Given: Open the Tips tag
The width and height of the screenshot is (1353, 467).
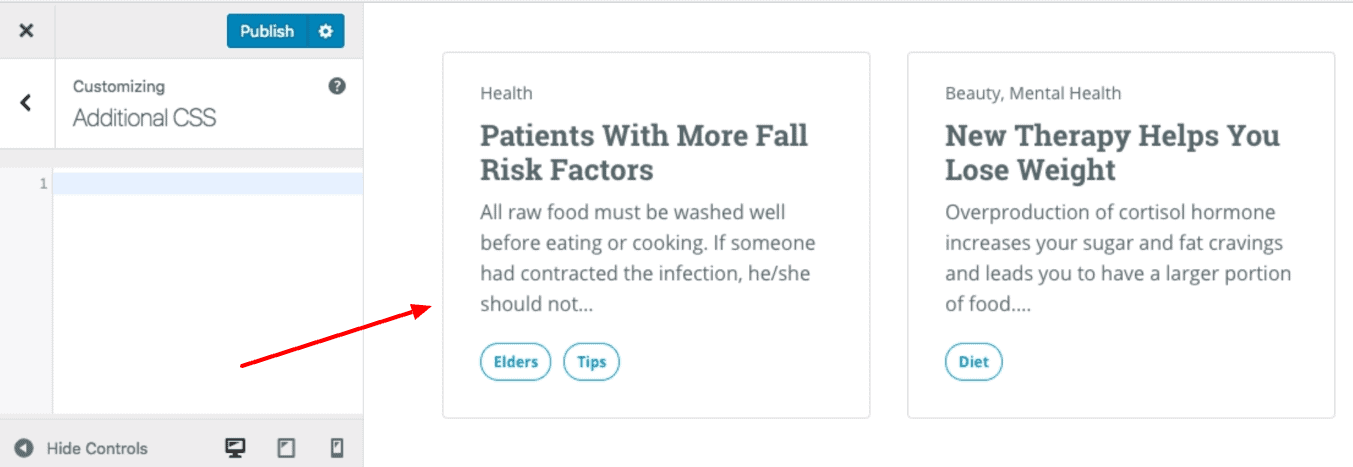Looking at the screenshot, I should [592, 362].
